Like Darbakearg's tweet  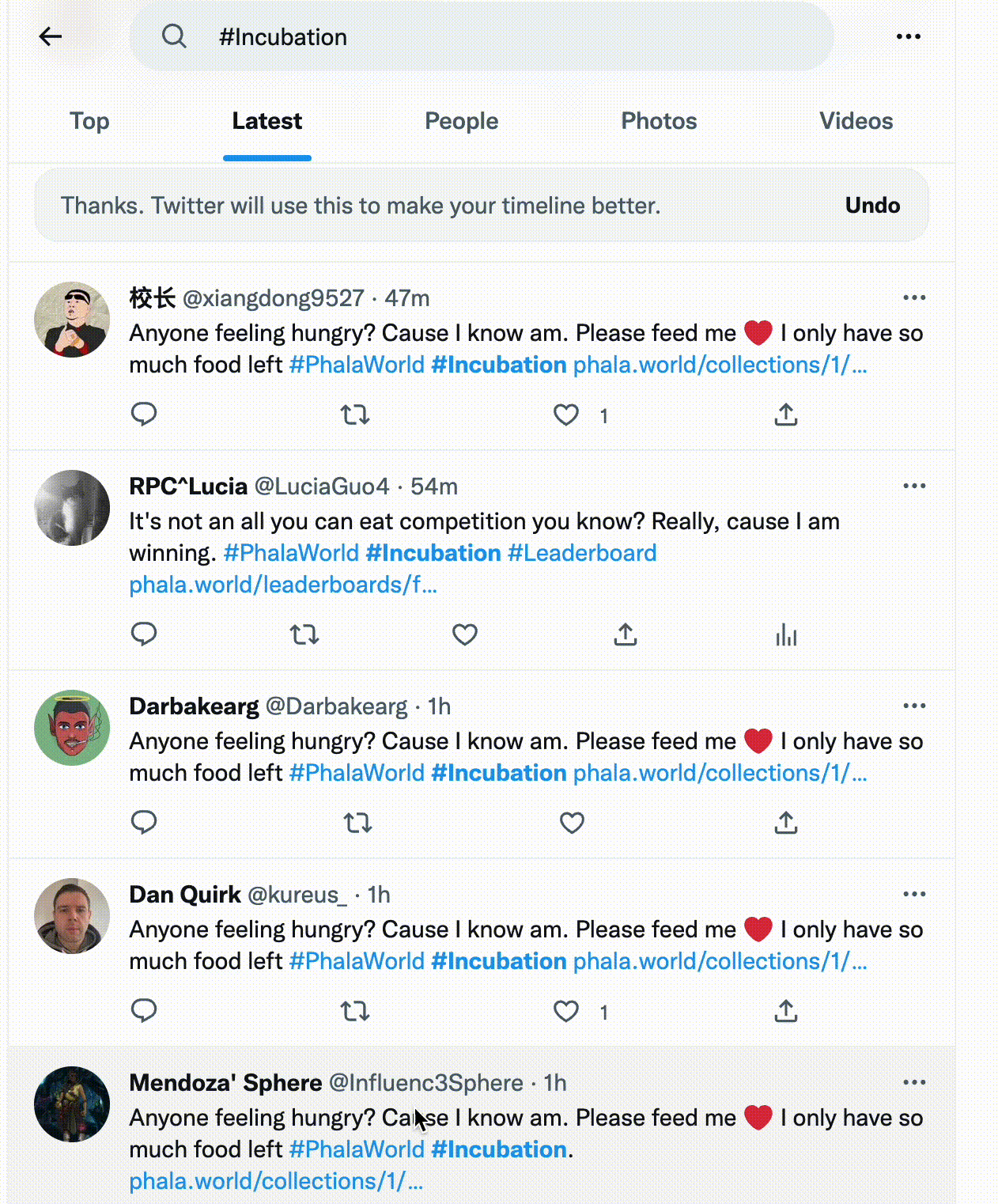coord(572,823)
